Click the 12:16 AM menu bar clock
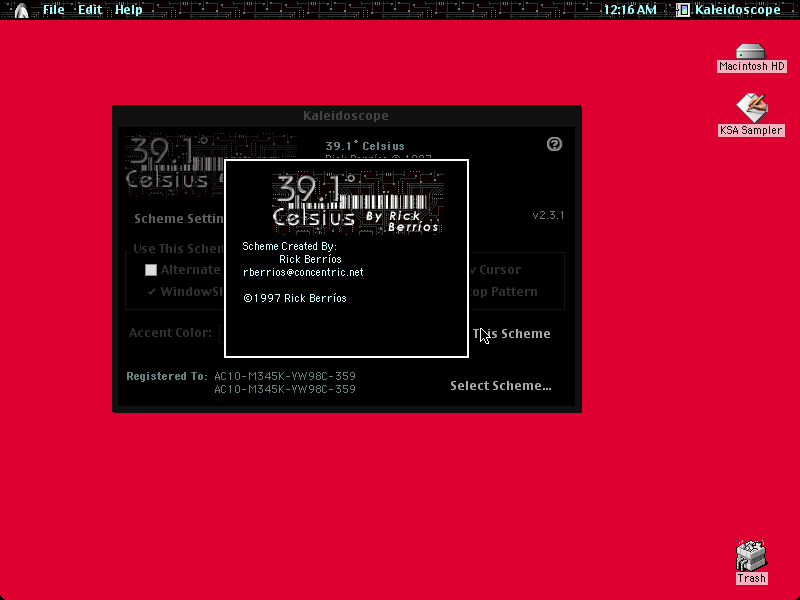Viewport: 800px width, 600px height. pos(630,10)
